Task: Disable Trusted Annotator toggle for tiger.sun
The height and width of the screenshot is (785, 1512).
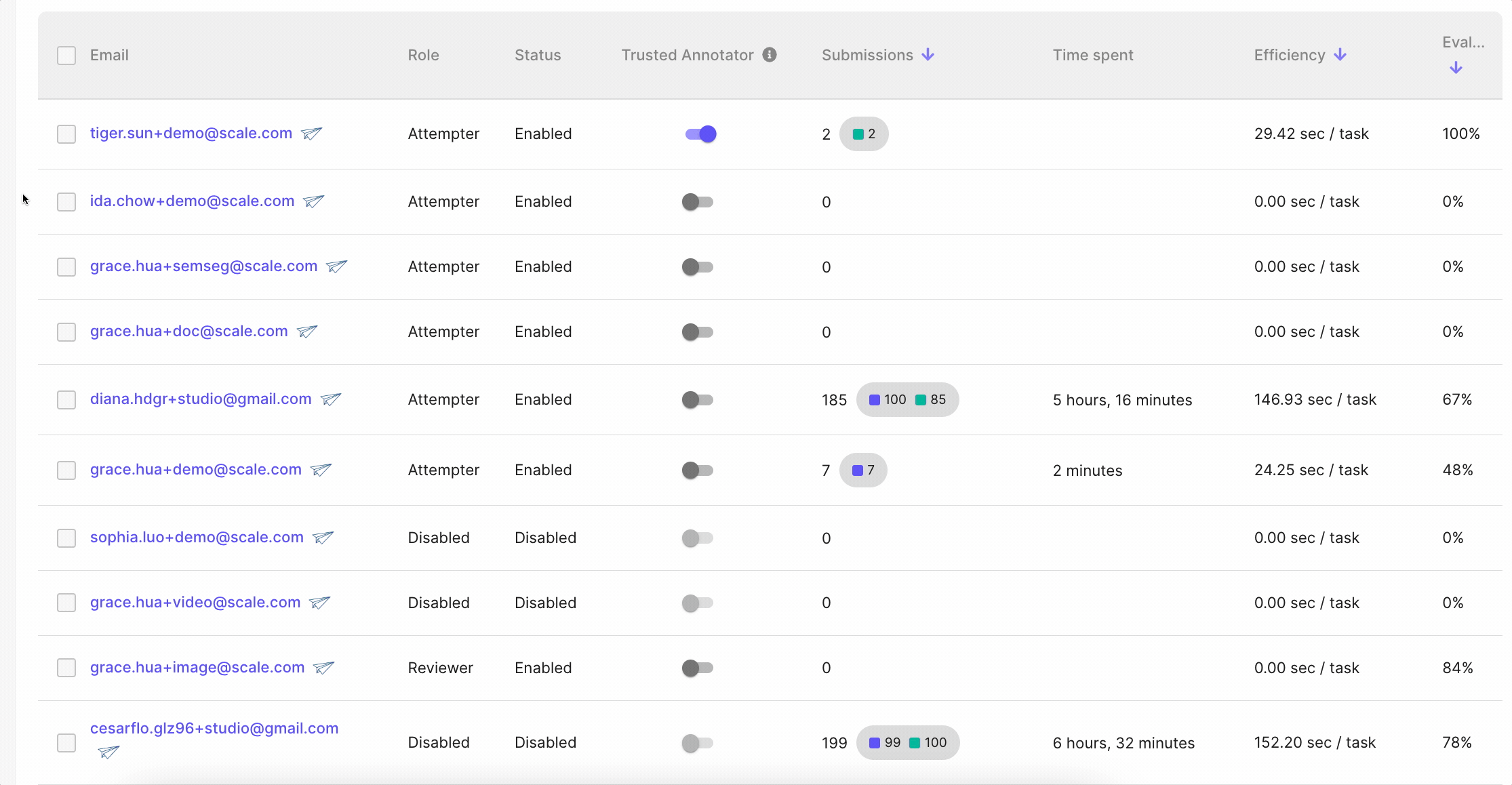Action: coord(700,134)
